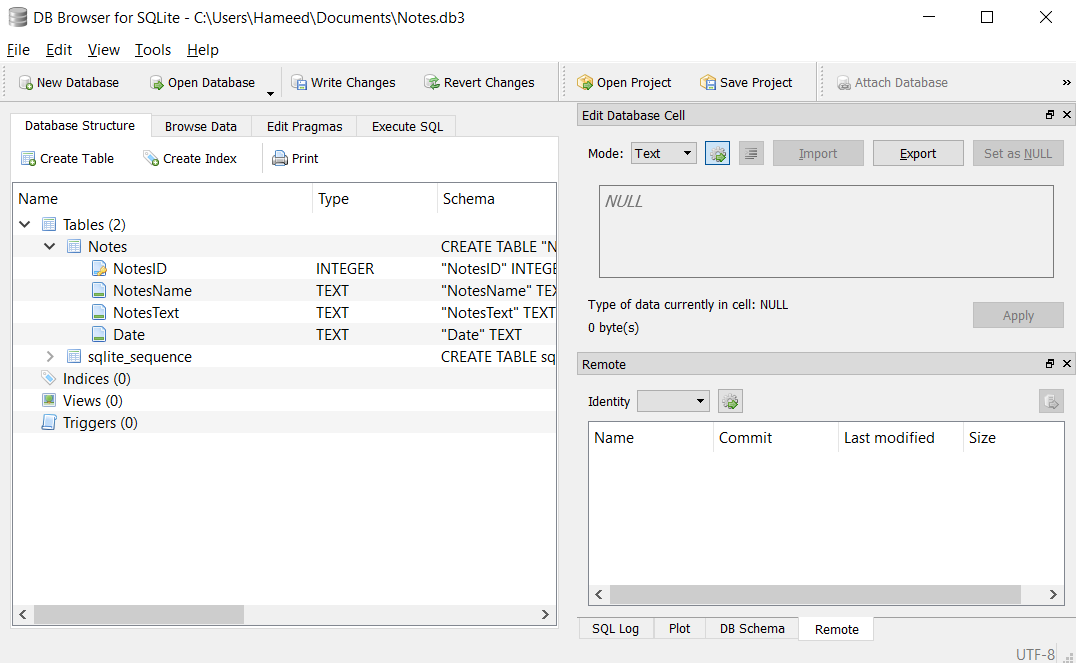1076x663 pixels.
Task: Switch to the SQL Log tab
Action: [x=615, y=629]
